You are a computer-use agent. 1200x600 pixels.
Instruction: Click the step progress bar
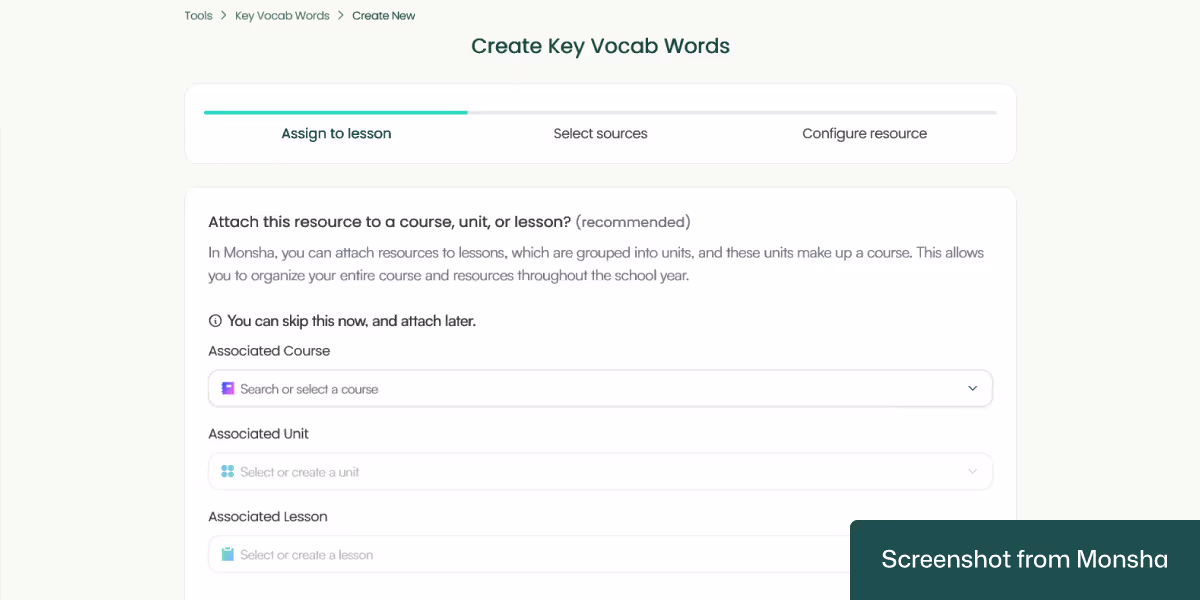pyautogui.click(x=600, y=112)
